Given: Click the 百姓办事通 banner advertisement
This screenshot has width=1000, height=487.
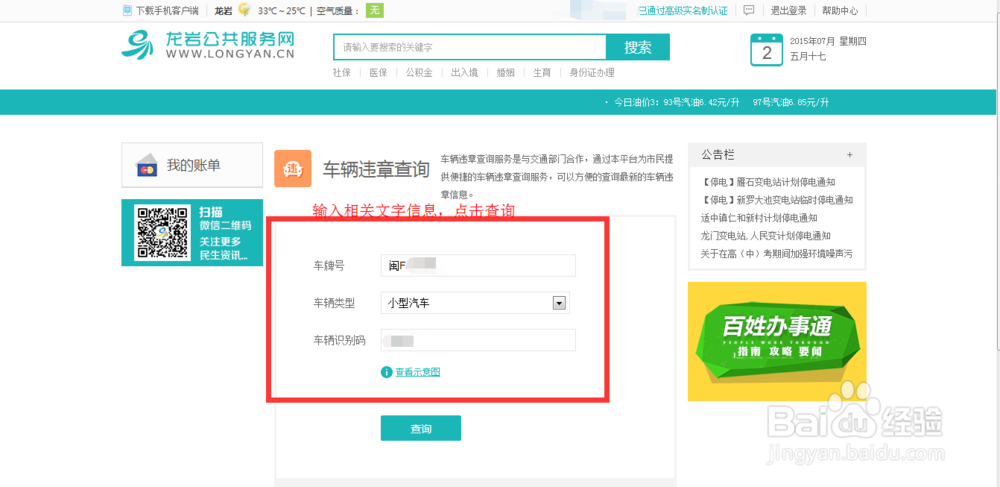Looking at the screenshot, I should pos(777,341).
